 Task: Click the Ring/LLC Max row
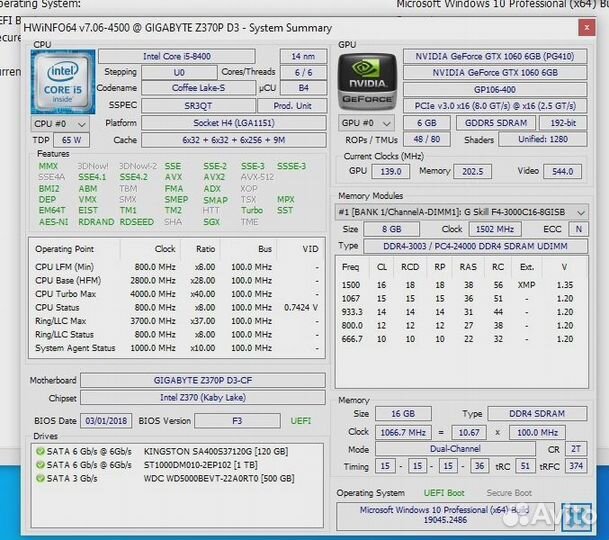click(x=177, y=321)
